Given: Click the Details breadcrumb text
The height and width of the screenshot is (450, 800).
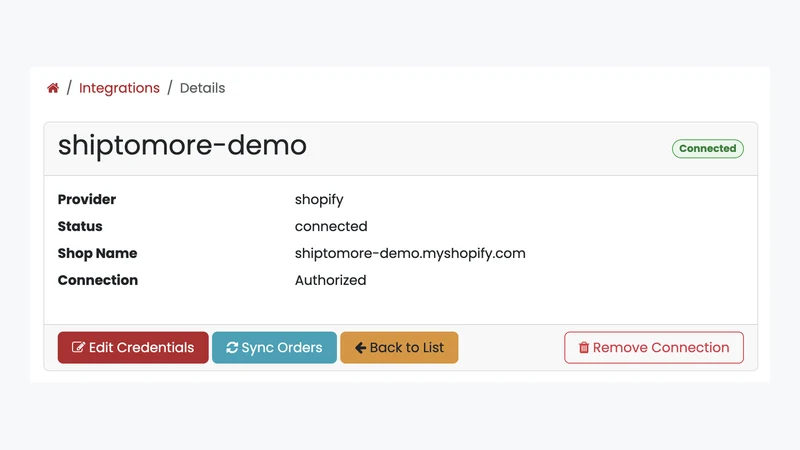Looking at the screenshot, I should [203, 88].
